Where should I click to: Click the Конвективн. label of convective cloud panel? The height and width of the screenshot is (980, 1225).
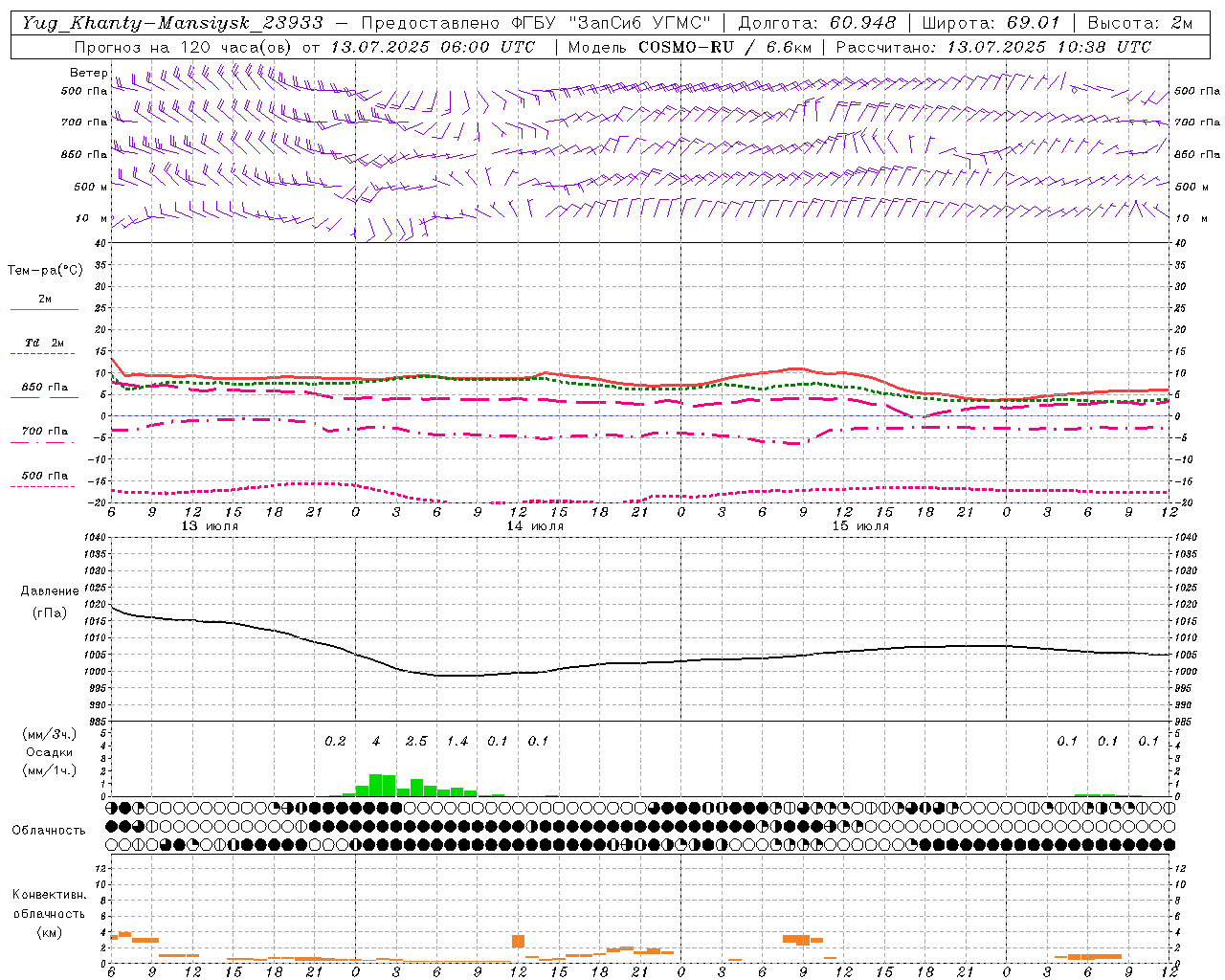coord(49,895)
